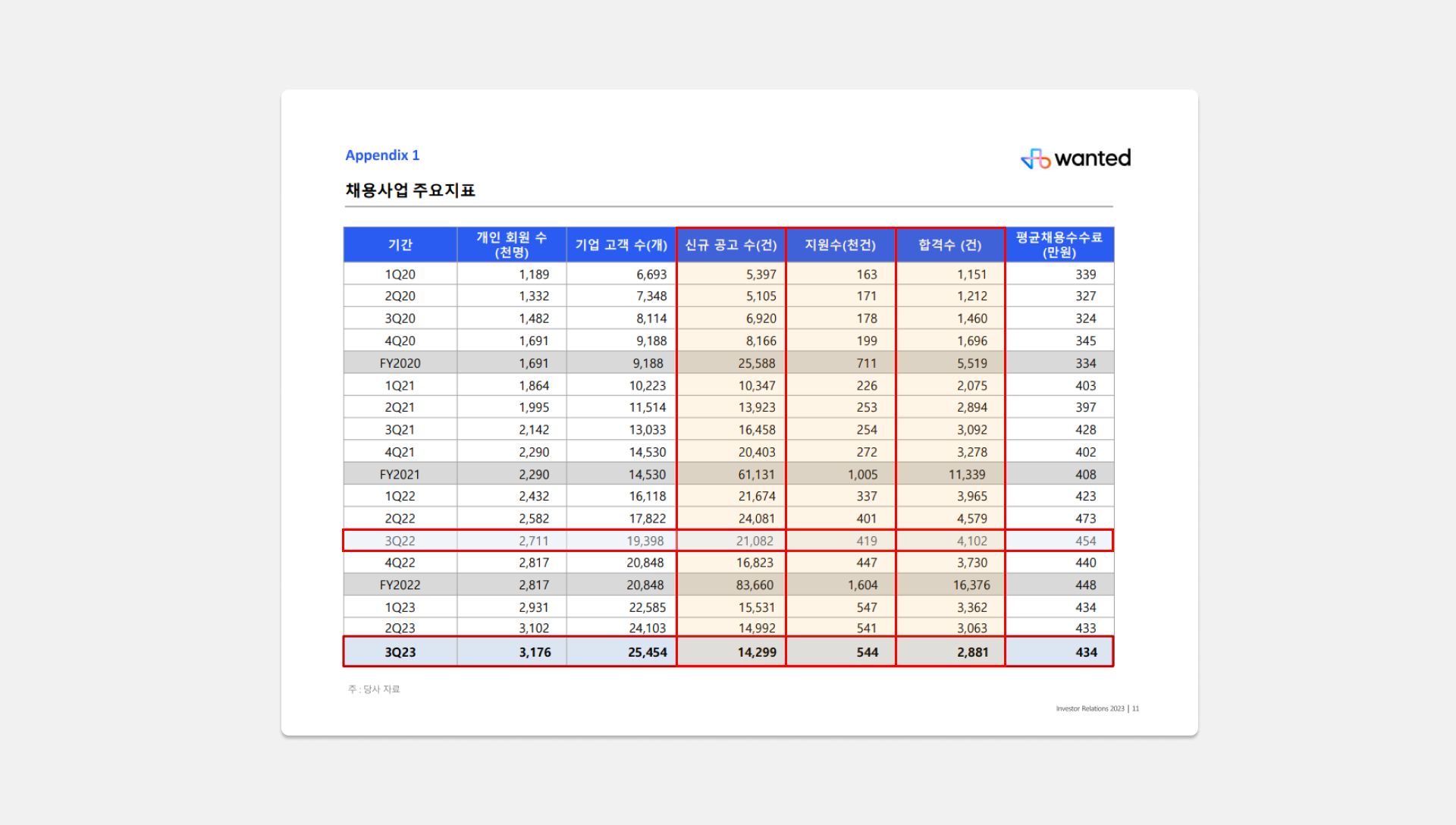The image size is (1456, 825).
Task: Click the '신규 공고 수(건)' header
Action: click(x=731, y=245)
